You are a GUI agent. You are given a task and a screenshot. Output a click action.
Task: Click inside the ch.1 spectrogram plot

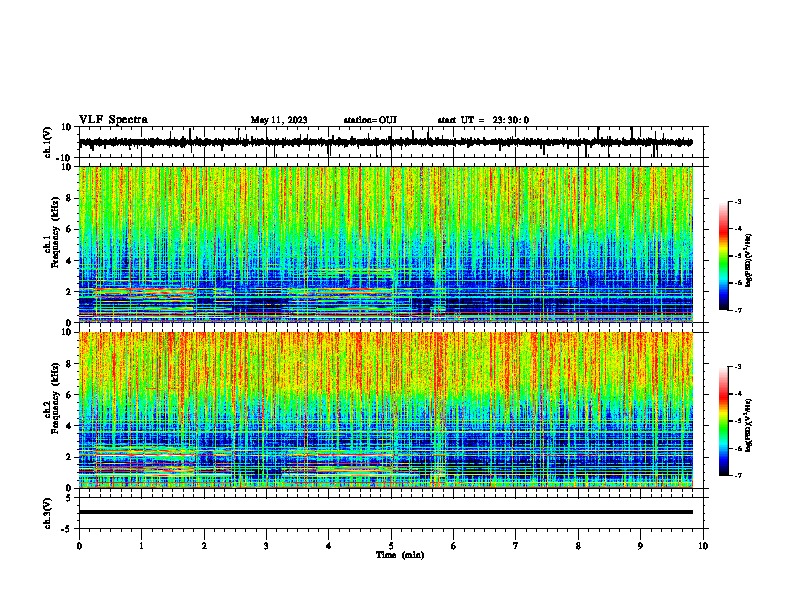(x=386, y=244)
